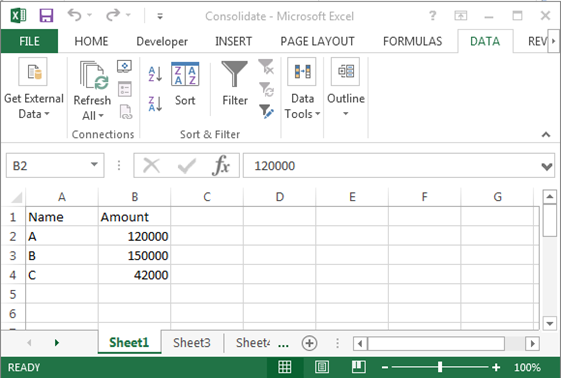This screenshot has height=378, width=561.
Task: Sort A to Z ascending
Action: 155,74
